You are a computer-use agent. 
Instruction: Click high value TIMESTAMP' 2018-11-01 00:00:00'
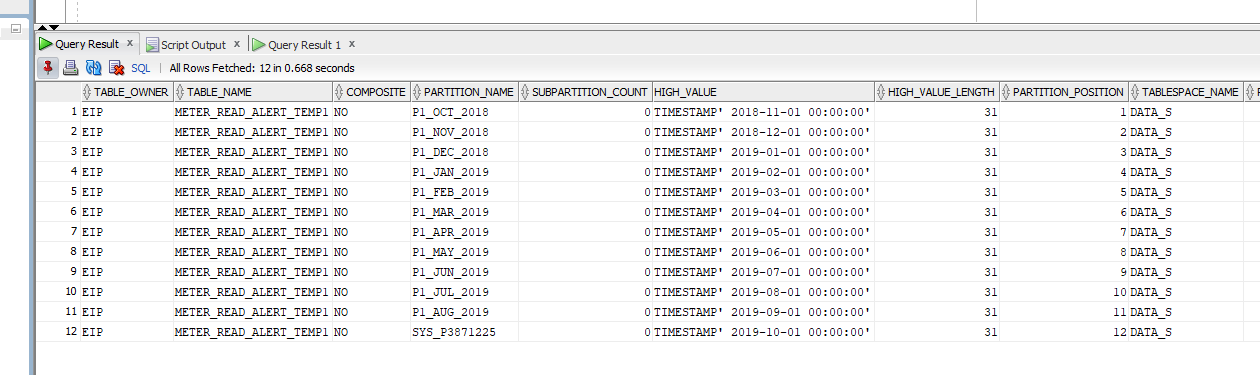(763, 112)
